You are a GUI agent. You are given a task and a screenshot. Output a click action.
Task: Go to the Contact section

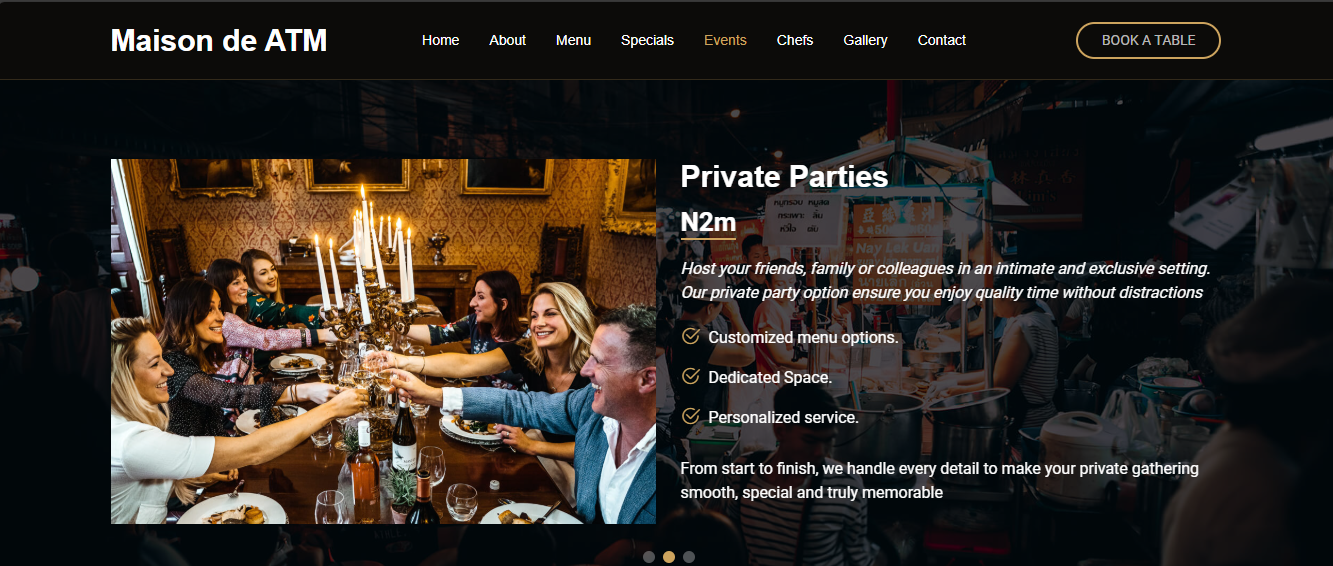click(x=942, y=40)
